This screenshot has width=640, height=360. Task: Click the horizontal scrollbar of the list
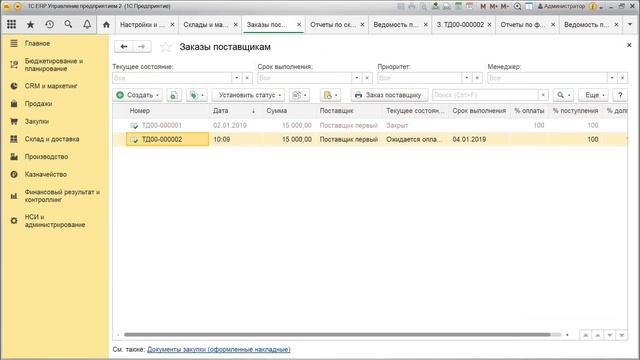point(337,335)
